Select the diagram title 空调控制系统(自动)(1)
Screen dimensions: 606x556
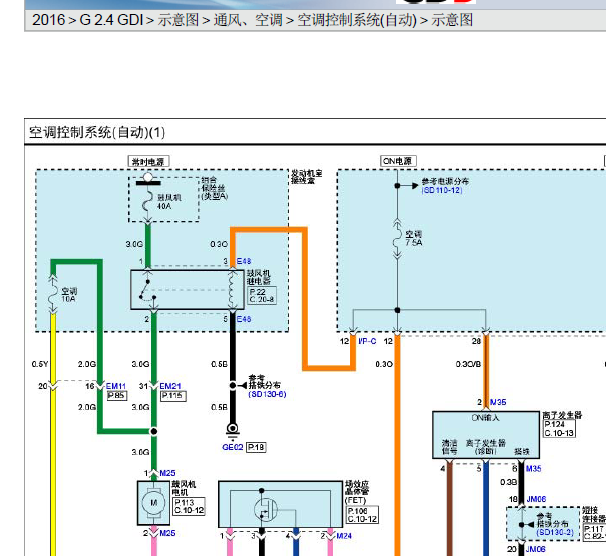pyautogui.click(x=97, y=133)
